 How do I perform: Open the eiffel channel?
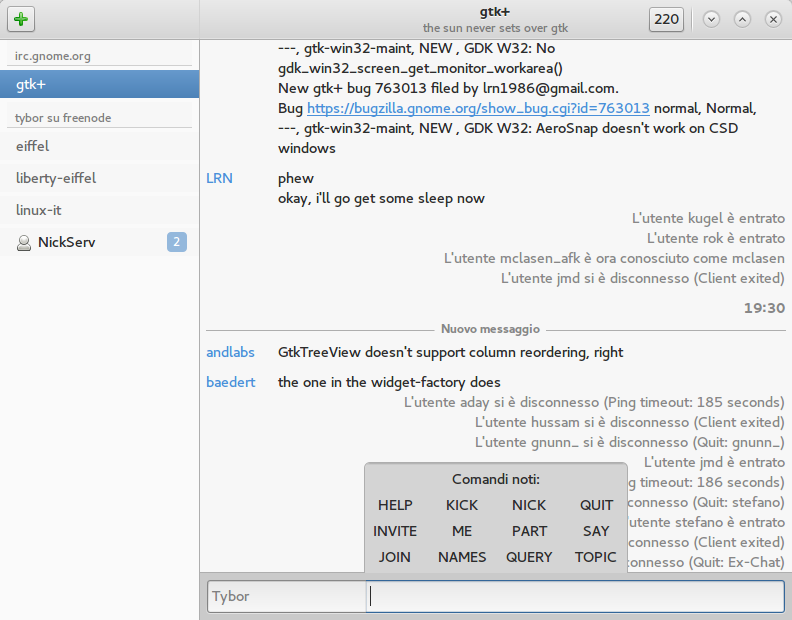coord(100,146)
